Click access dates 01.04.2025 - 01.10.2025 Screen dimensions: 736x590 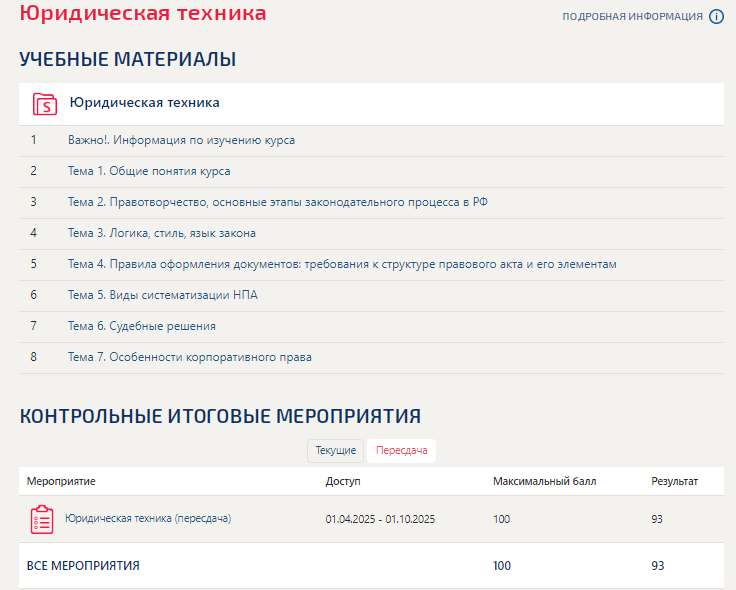380,519
